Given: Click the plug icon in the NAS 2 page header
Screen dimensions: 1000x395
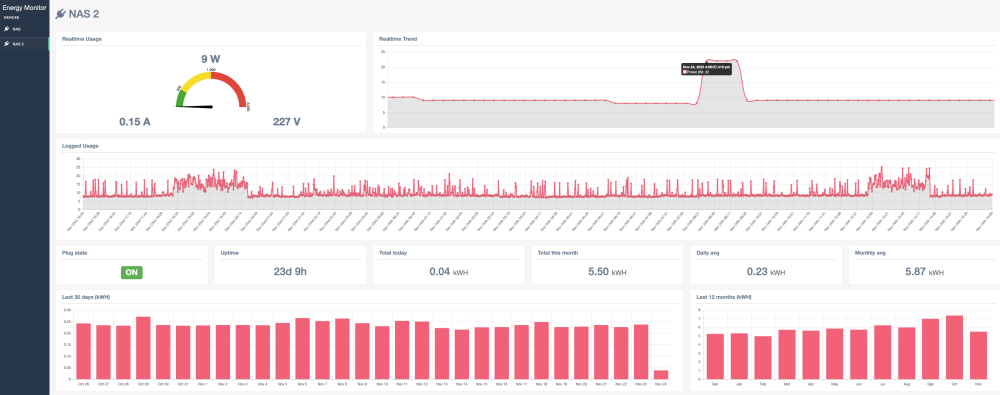Looking at the screenshot, I should [61, 13].
